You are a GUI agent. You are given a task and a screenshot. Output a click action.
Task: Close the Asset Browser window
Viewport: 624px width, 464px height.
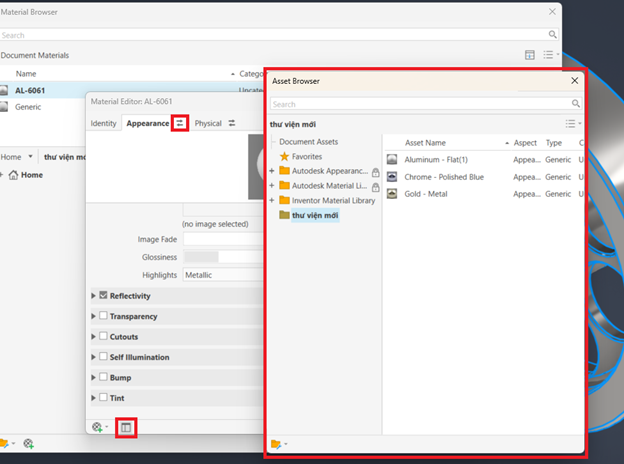tap(575, 81)
